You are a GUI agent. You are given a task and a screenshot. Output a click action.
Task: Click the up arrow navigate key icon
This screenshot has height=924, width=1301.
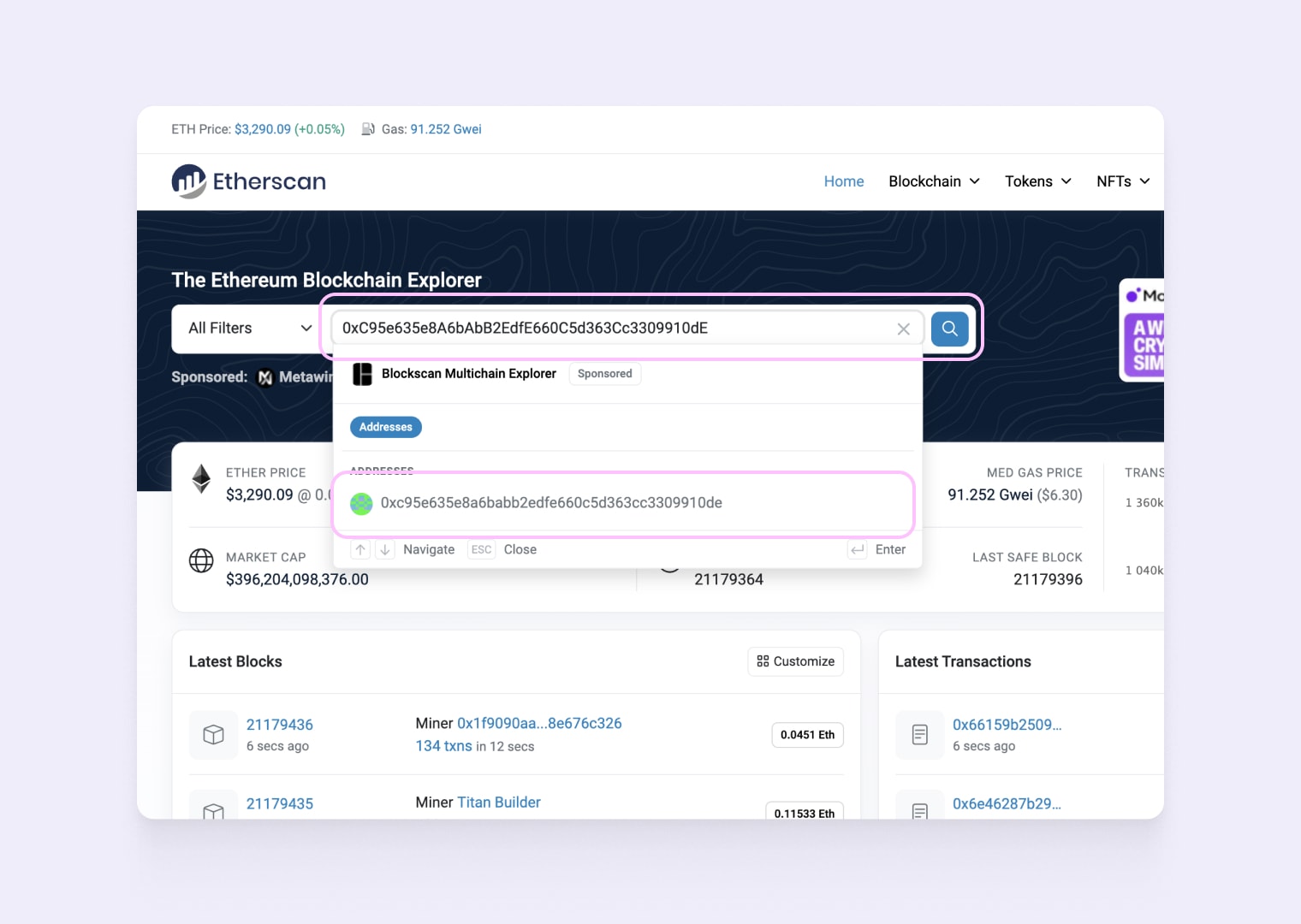pos(360,549)
